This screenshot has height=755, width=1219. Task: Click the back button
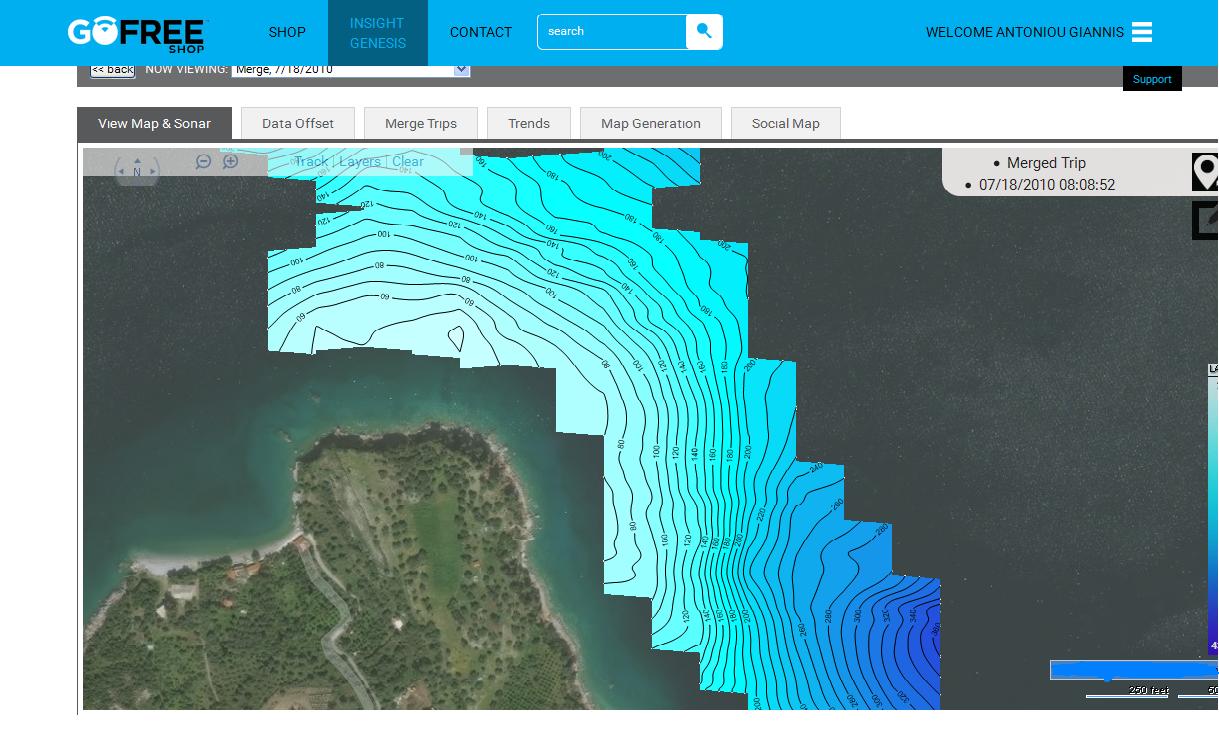tap(112, 69)
